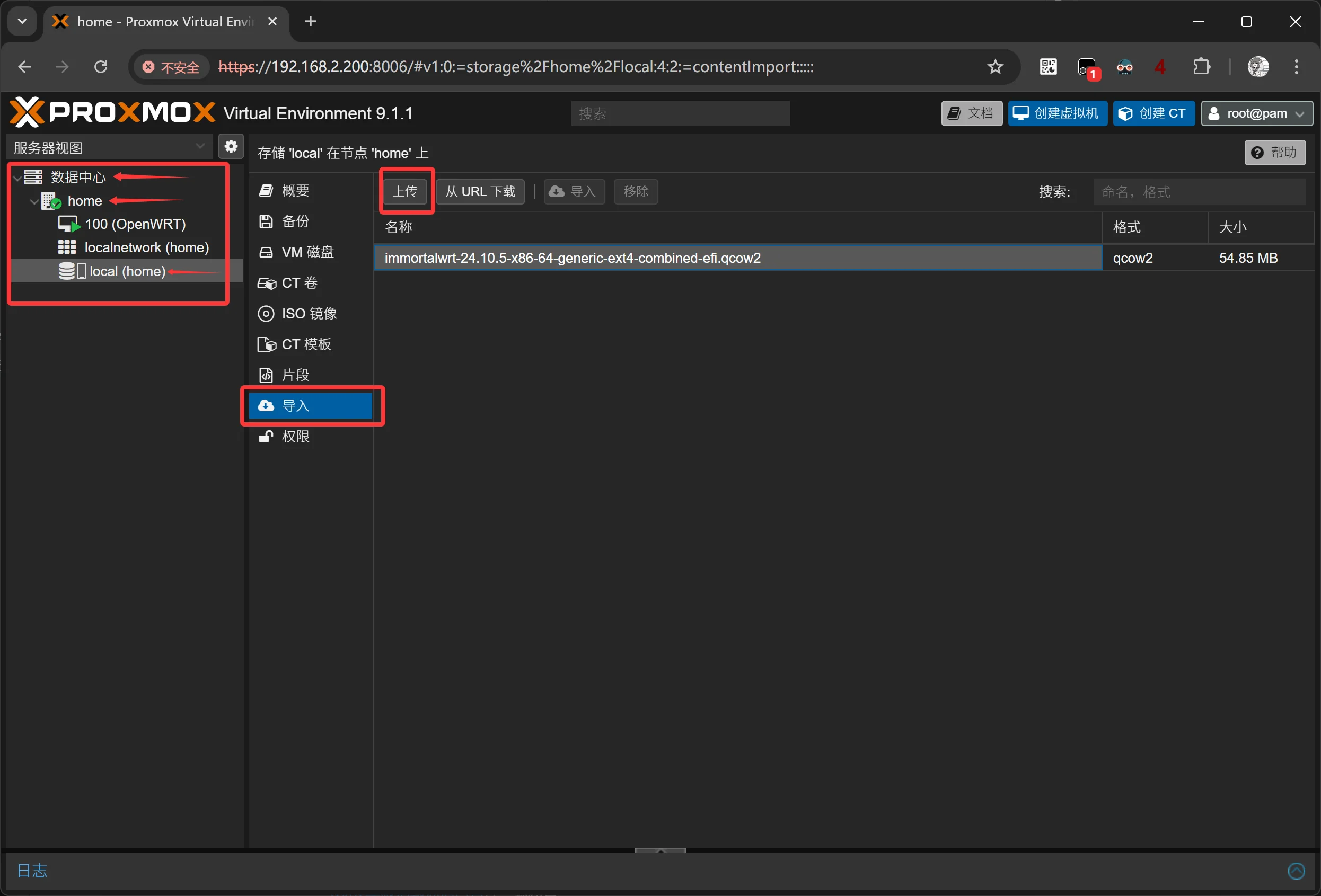Screen dimensions: 1321x896
Task: Click the 上传 upload button
Action: 404,191
